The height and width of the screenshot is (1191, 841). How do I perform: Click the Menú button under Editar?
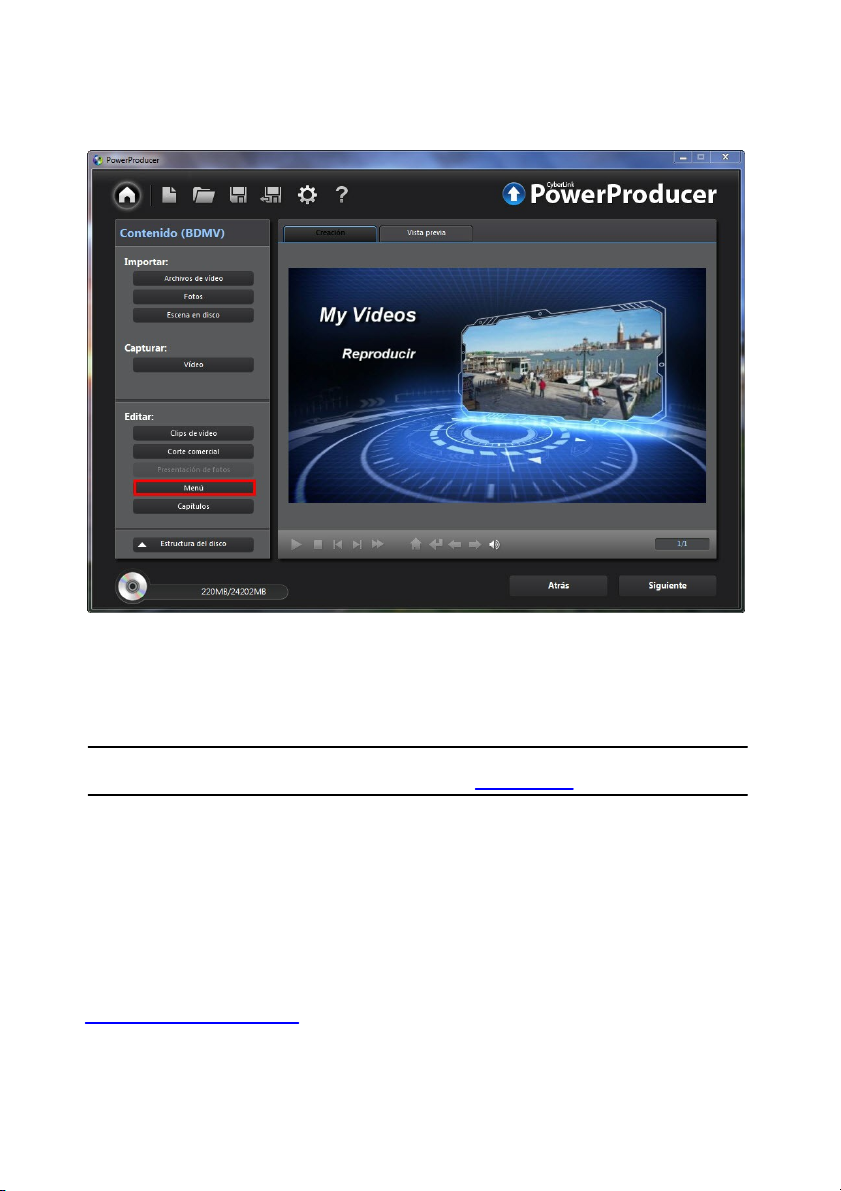[194, 488]
